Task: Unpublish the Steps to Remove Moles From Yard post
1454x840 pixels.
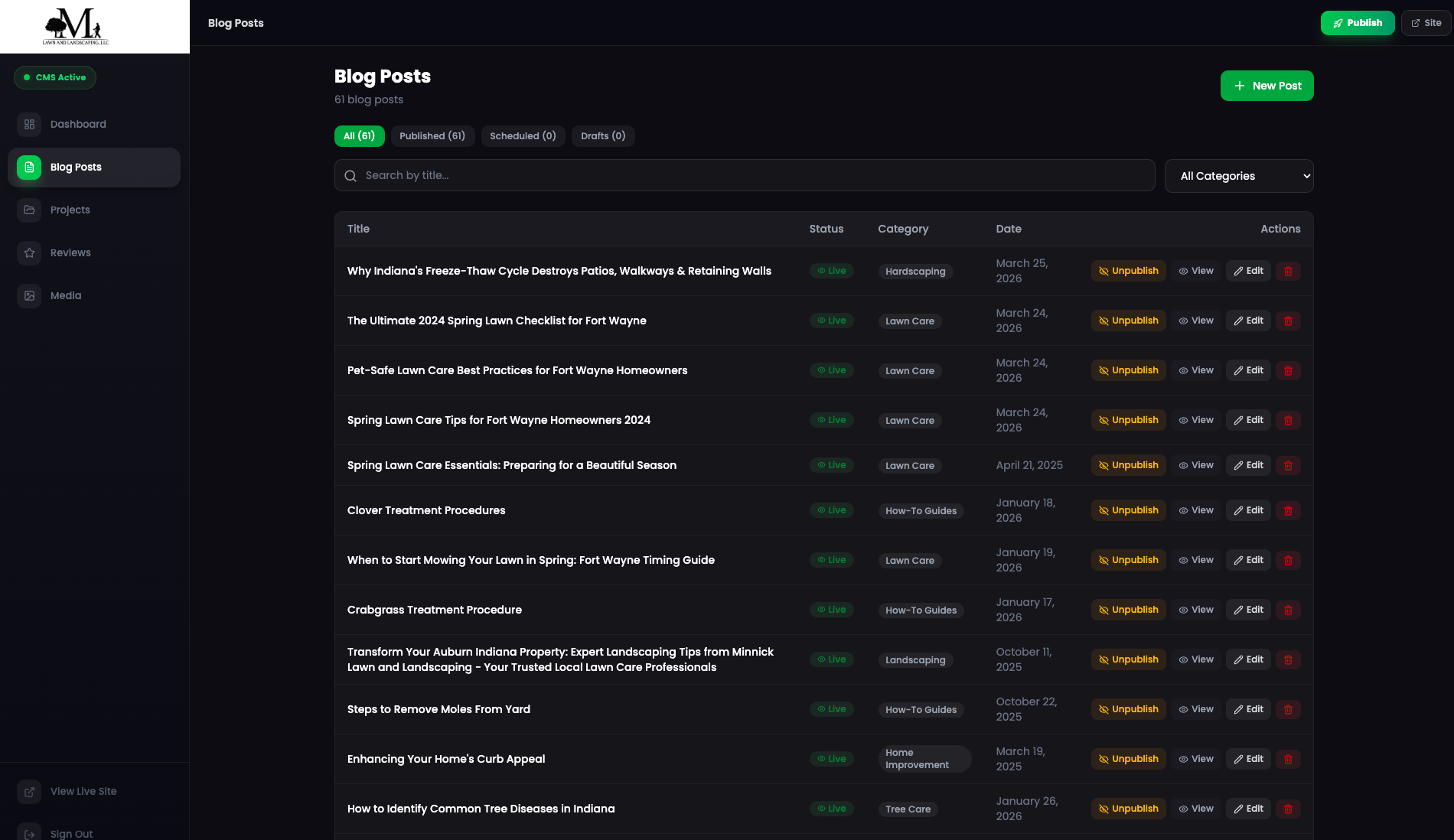Action: tap(1128, 709)
